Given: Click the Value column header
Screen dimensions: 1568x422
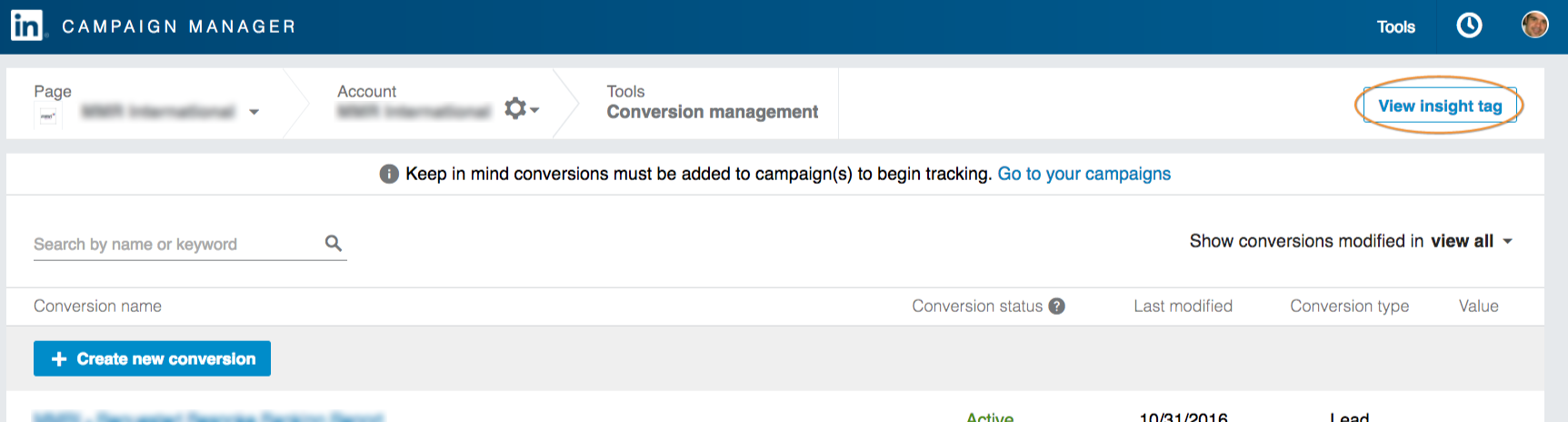Looking at the screenshot, I should (1478, 306).
